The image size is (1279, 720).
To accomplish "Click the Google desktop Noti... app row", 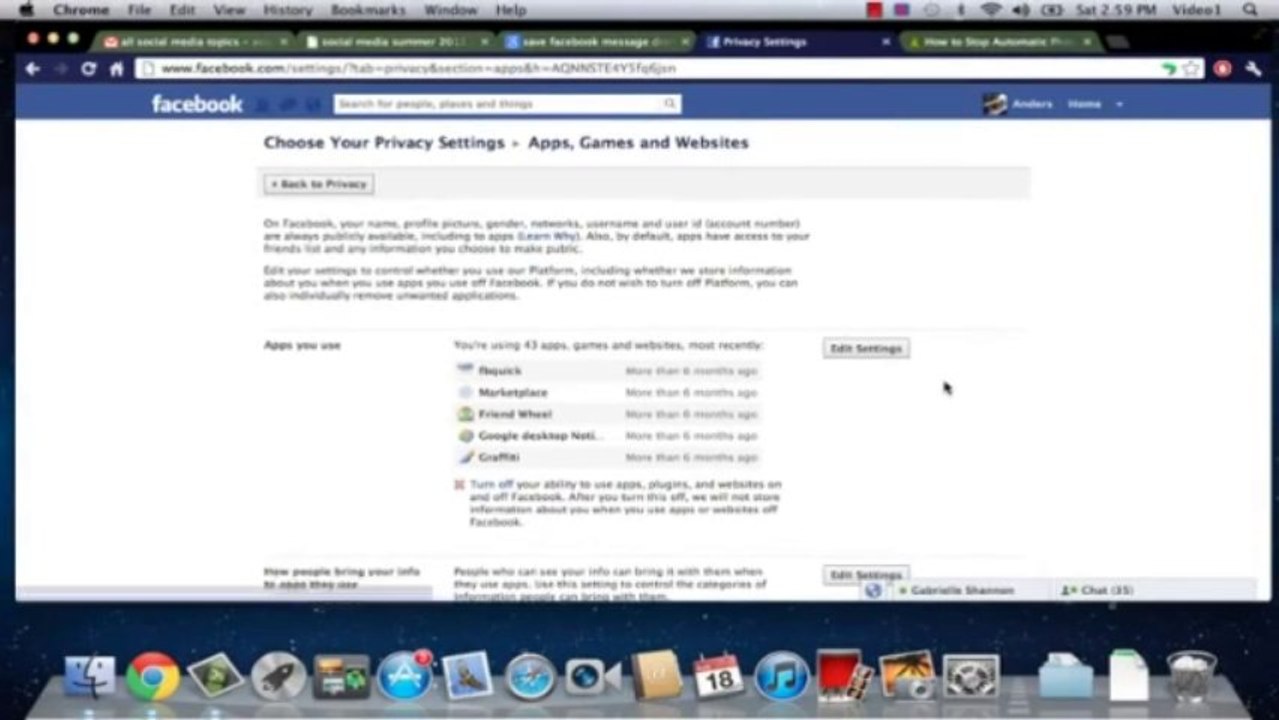I will [x=608, y=436].
